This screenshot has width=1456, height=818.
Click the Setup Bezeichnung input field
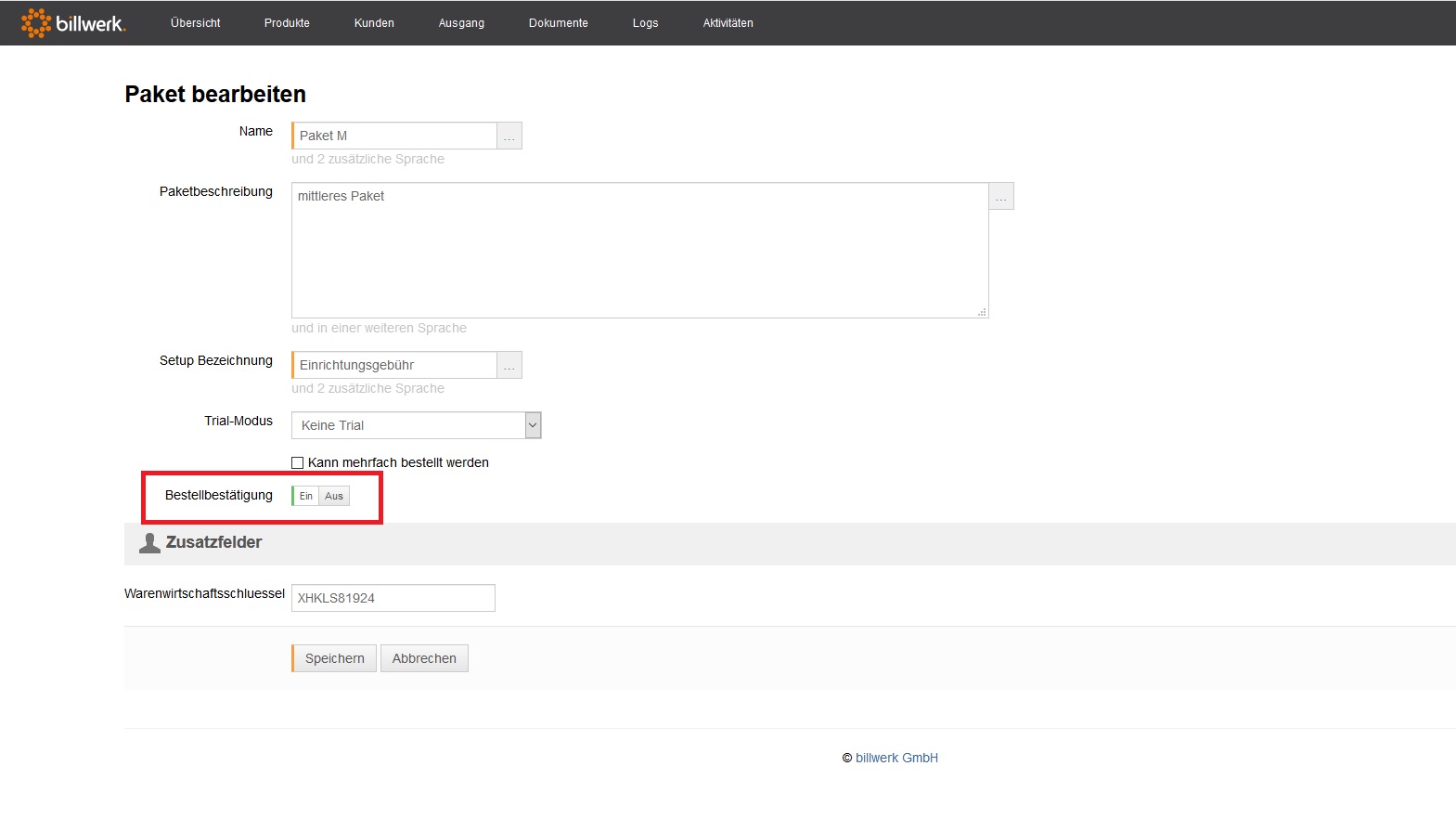point(394,365)
